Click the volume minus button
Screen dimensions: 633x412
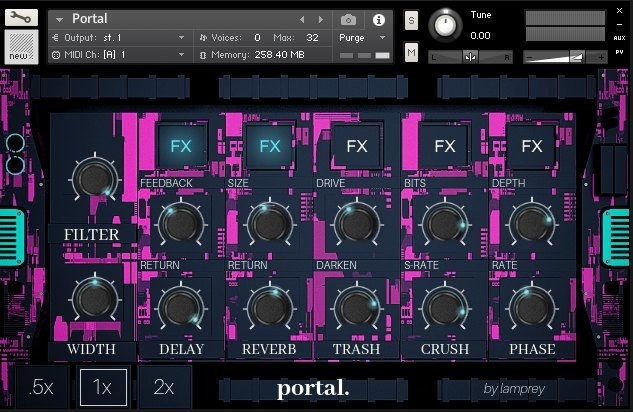tap(529, 58)
